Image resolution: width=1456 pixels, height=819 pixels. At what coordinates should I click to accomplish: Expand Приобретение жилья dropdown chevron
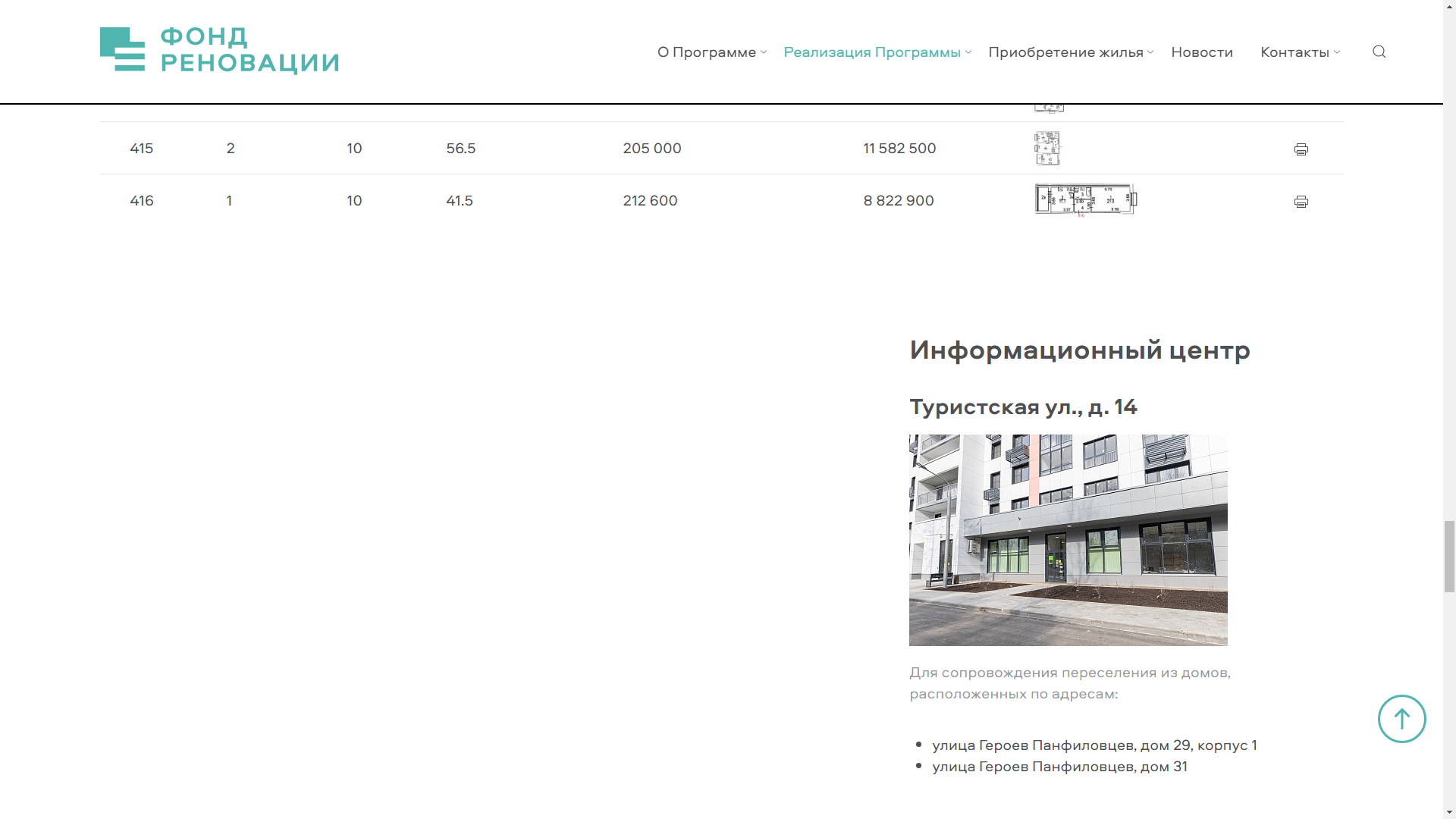pos(1150,52)
